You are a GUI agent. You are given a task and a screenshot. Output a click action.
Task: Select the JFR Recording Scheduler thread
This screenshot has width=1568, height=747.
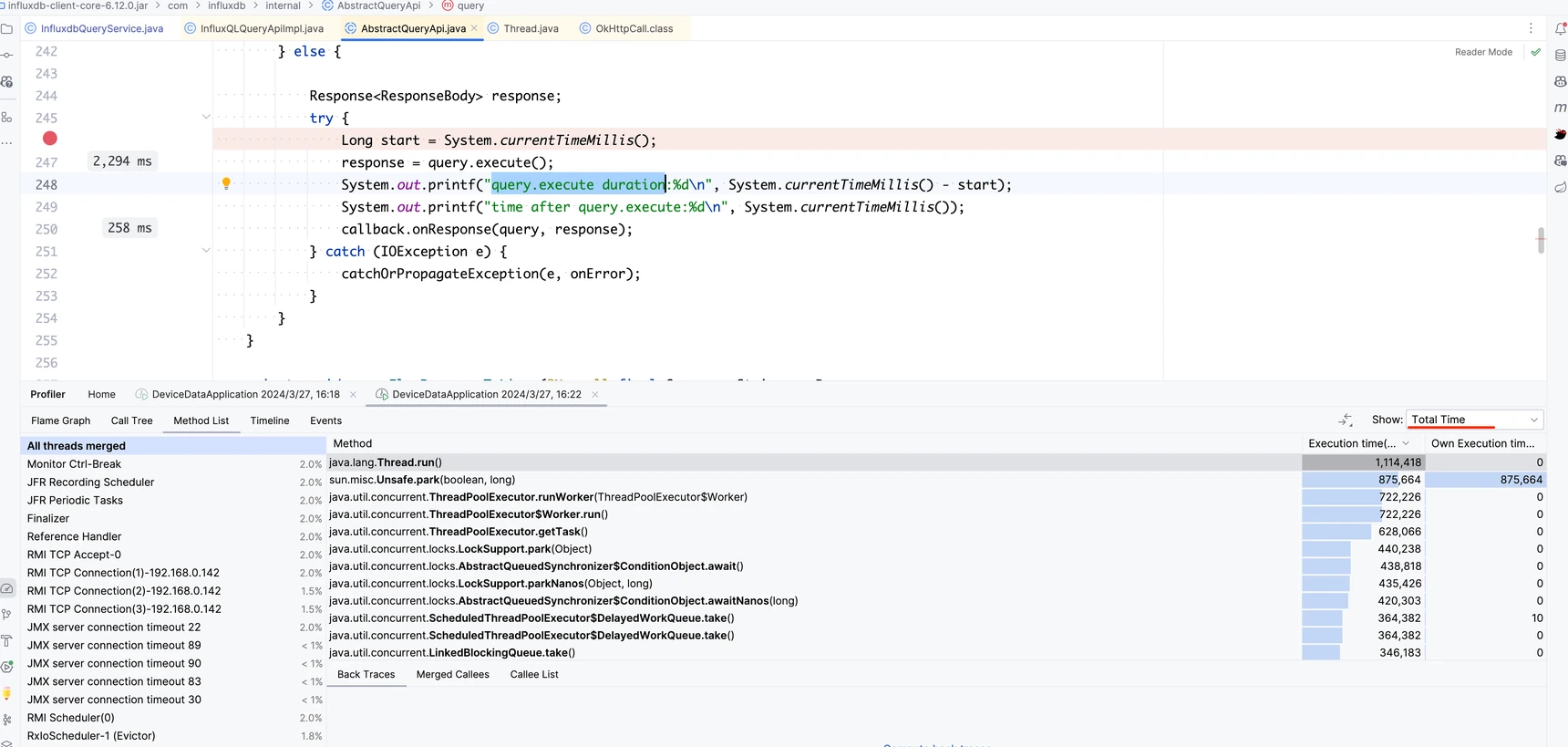(x=173, y=482)
